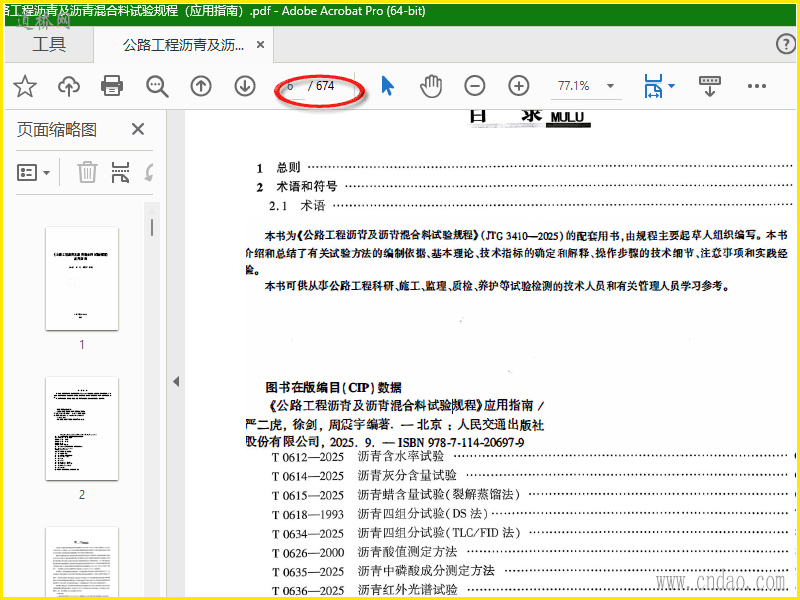This screenshot has width=800, height=600.
Task: Click contents entry 2.1 术语
Action: pyautogui.click(x=531, y=206)
